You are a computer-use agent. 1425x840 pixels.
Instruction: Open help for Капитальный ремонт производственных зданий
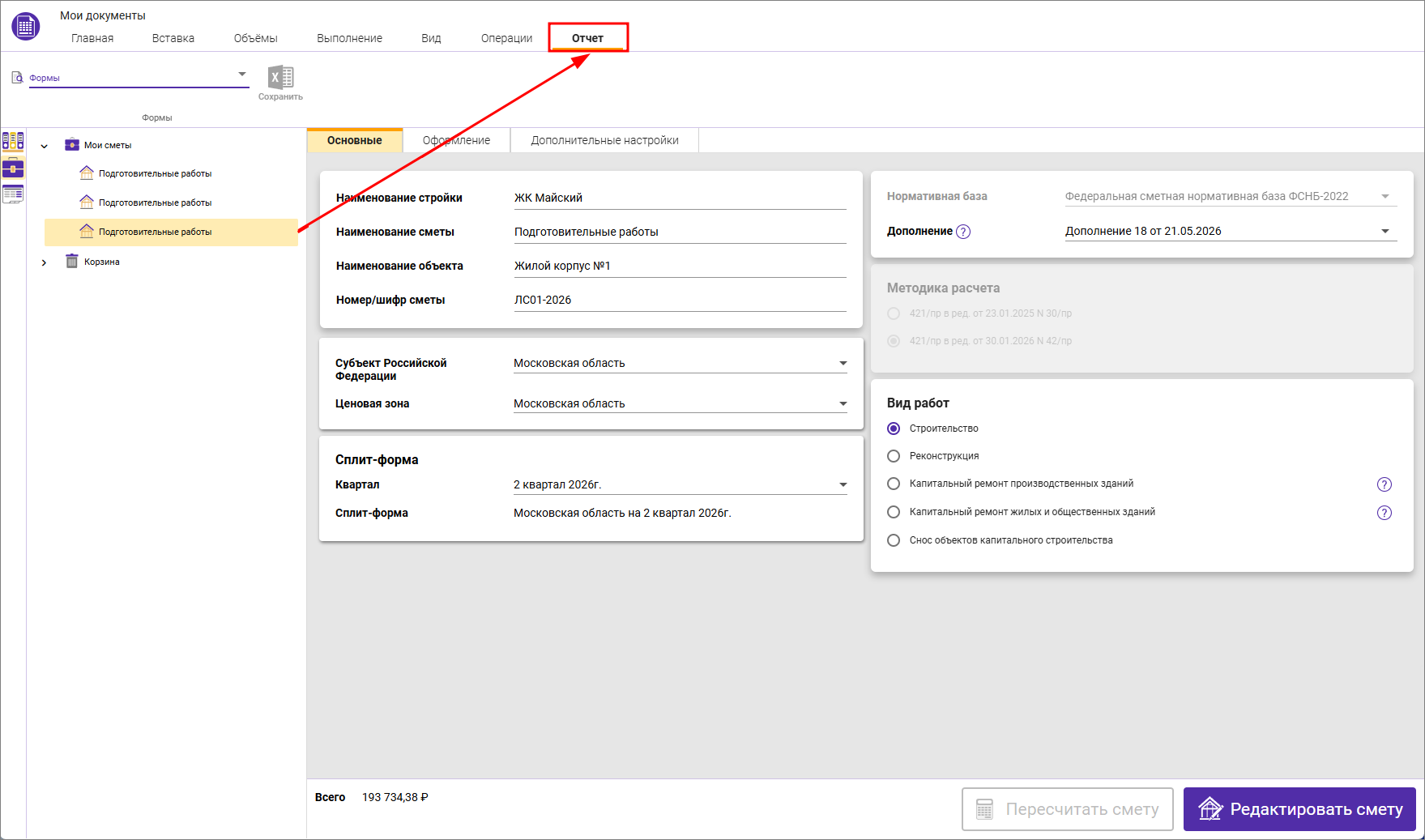pos(1384,484)
